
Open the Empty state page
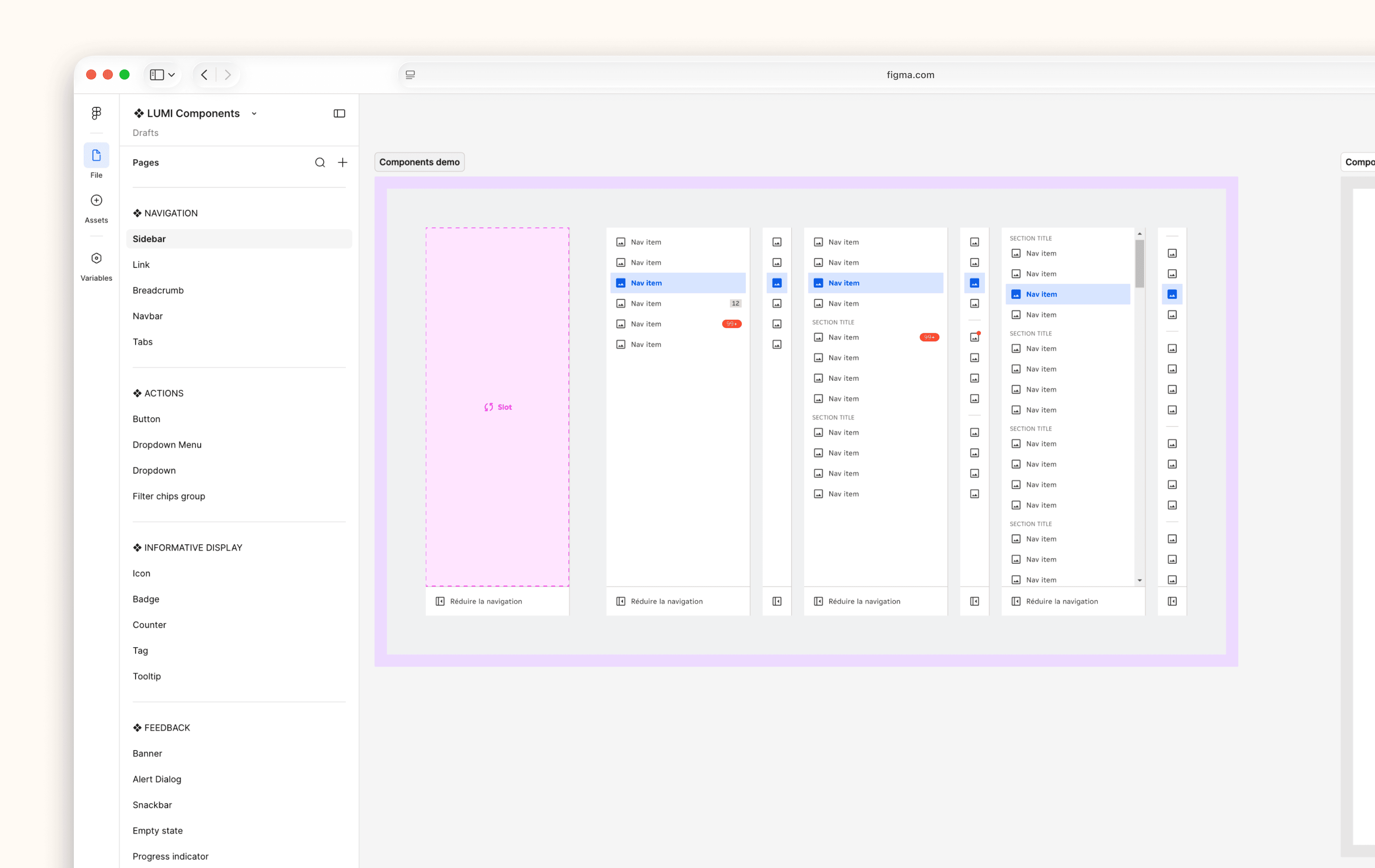(x=158, y=831)
